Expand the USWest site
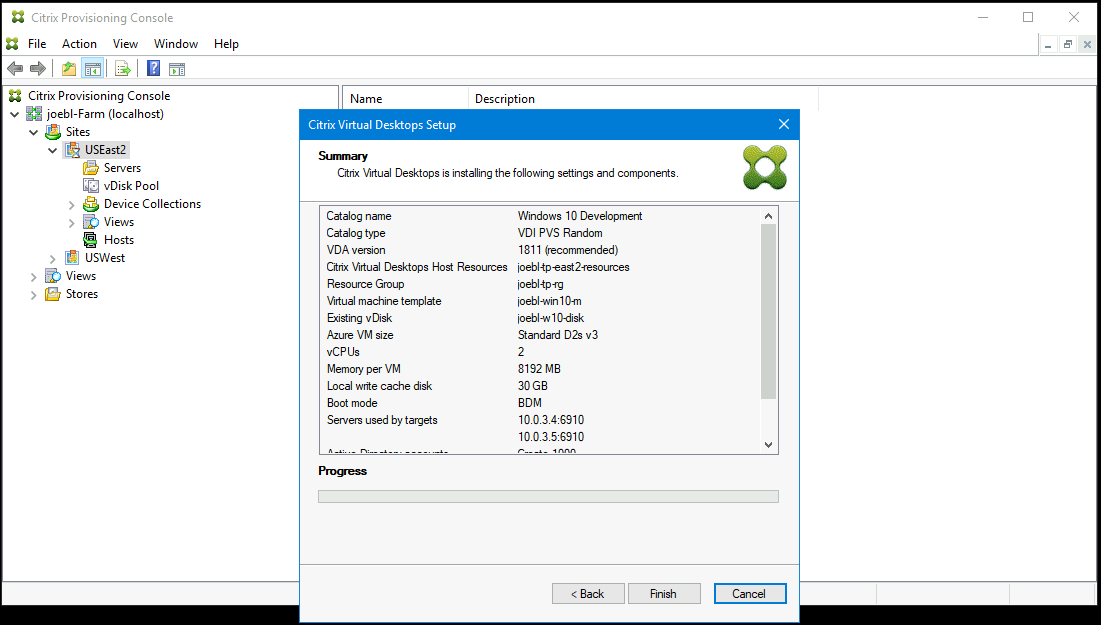This screenshot has width=1101, height=625. (51, 257)
